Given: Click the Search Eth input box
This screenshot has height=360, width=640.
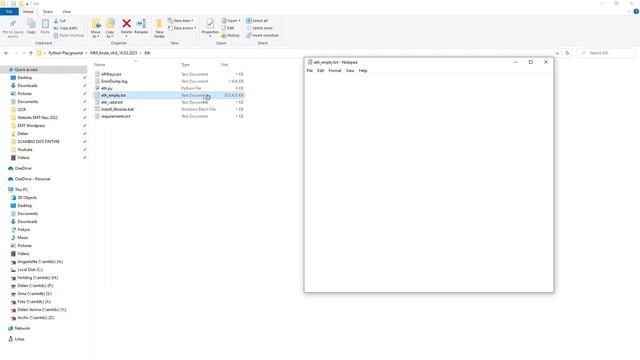Looking at the screenshot, I should (607, 53).
